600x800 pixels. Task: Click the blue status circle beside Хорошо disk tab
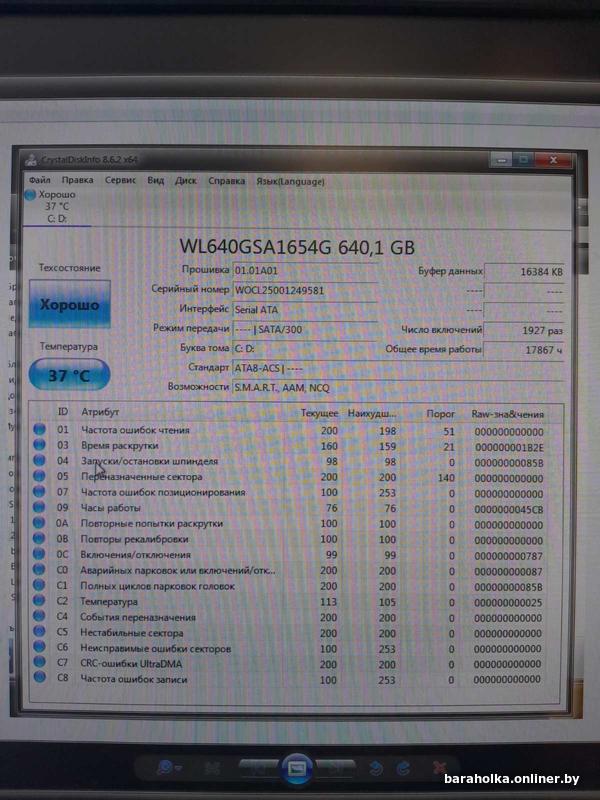pos(30,194)
